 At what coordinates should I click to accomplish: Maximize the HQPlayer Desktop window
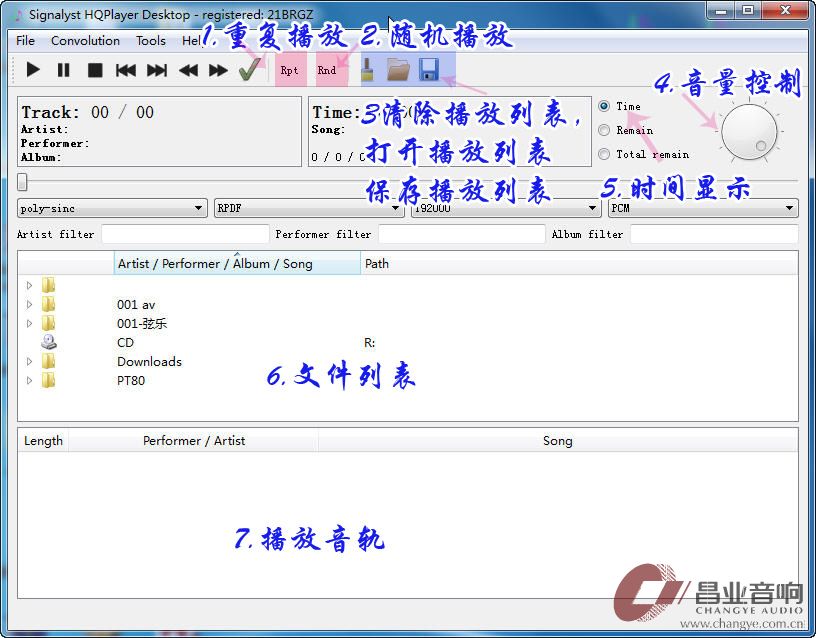(747, 10)
